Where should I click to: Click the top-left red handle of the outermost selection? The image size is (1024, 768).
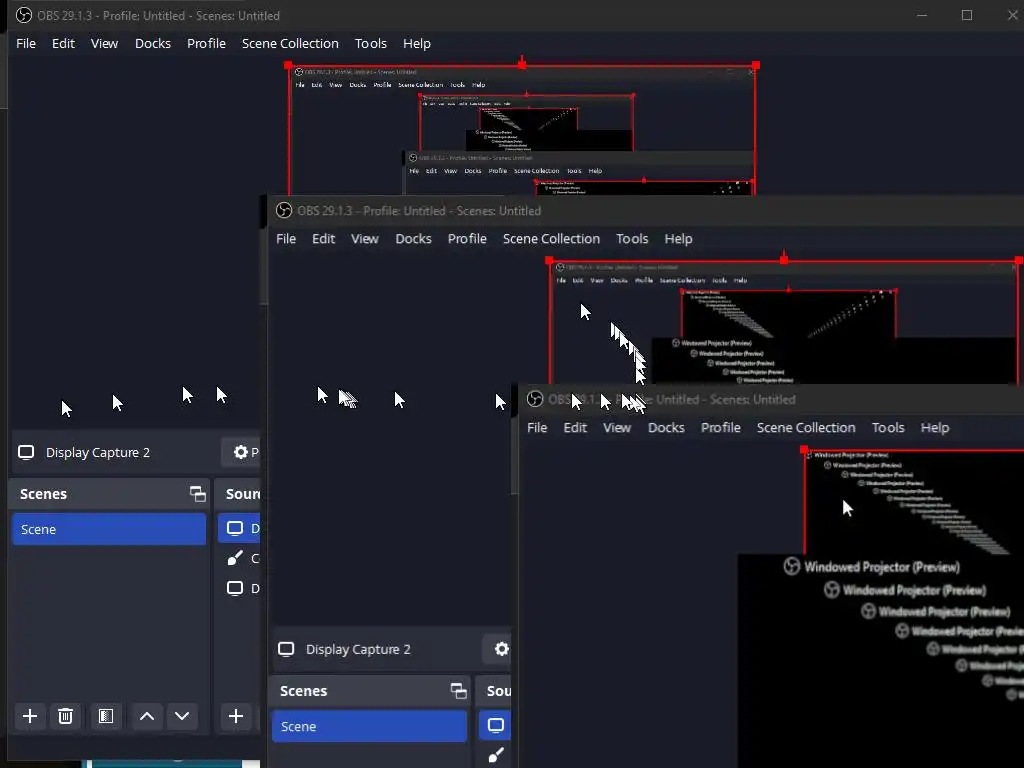(x=288, y=65)
